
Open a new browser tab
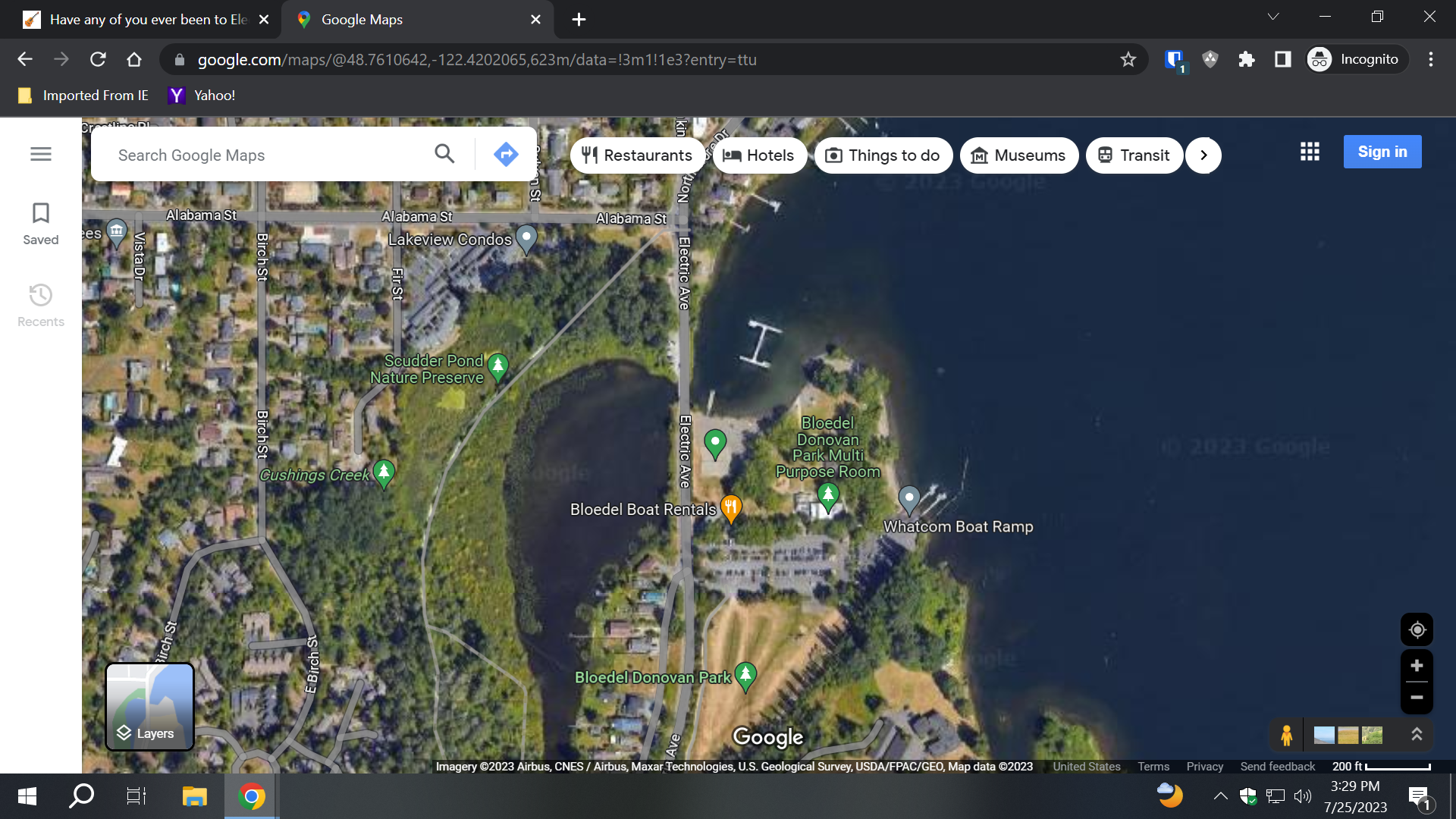(579, 20)
